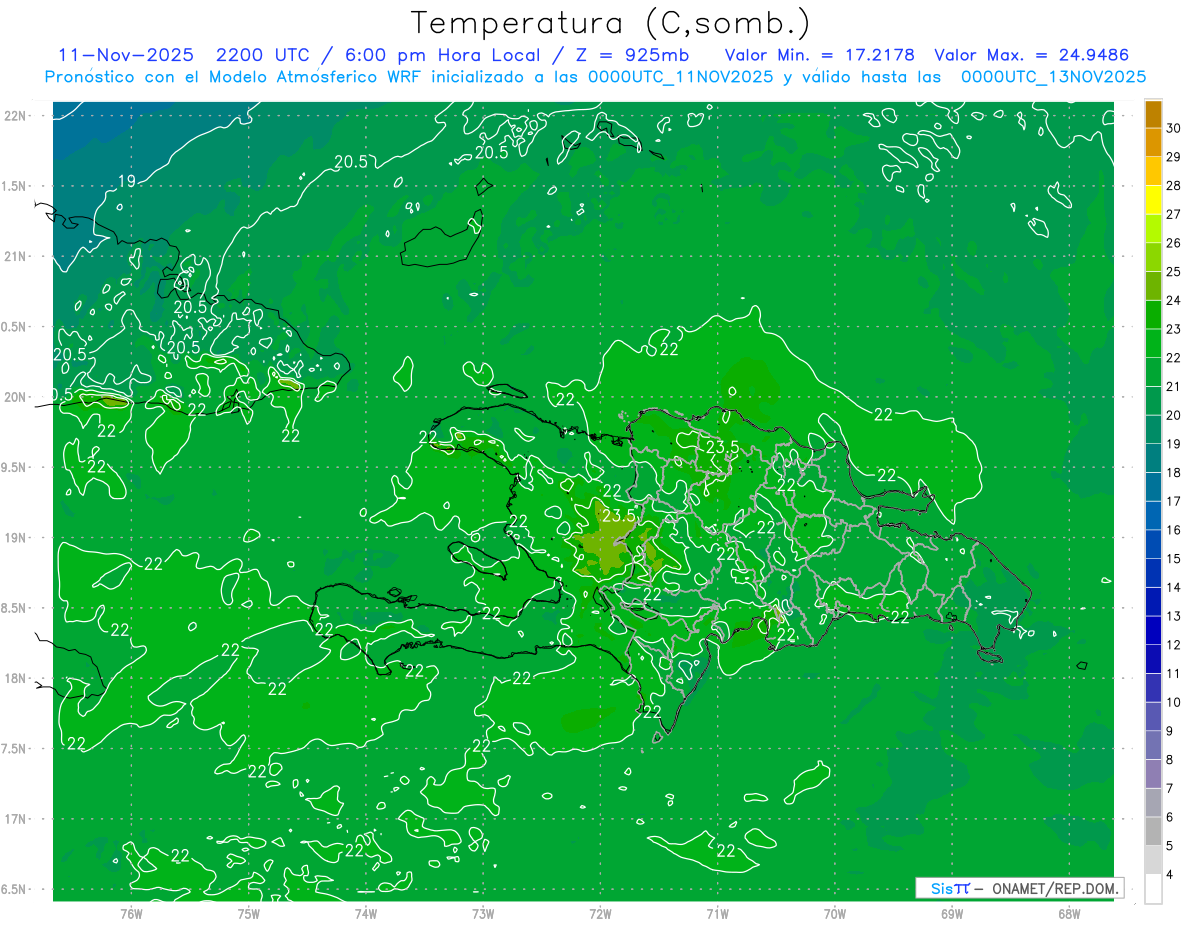Click the legend swatch between 29 and 30

coord(1153,143)
